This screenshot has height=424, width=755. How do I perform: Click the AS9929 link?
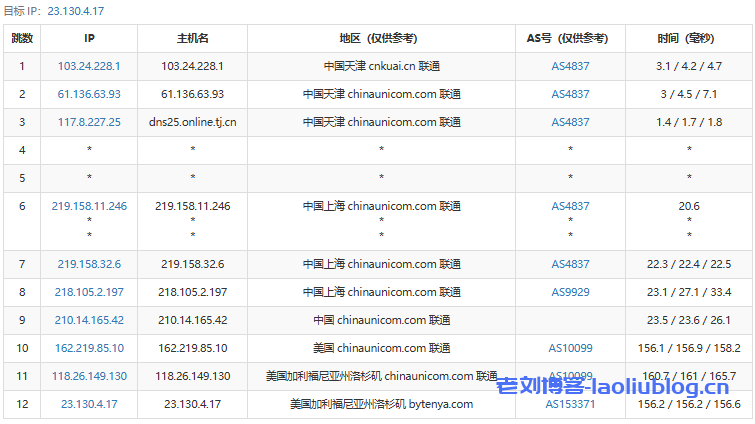pos(570,292)
